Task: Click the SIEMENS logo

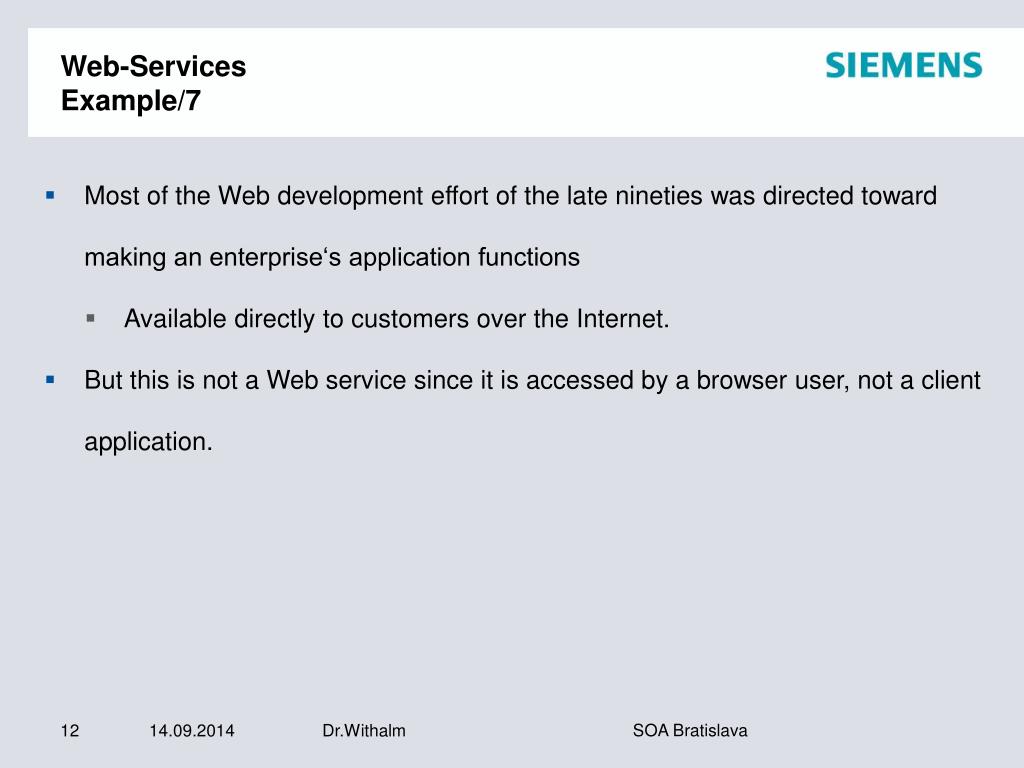Action: click(904, 65)
